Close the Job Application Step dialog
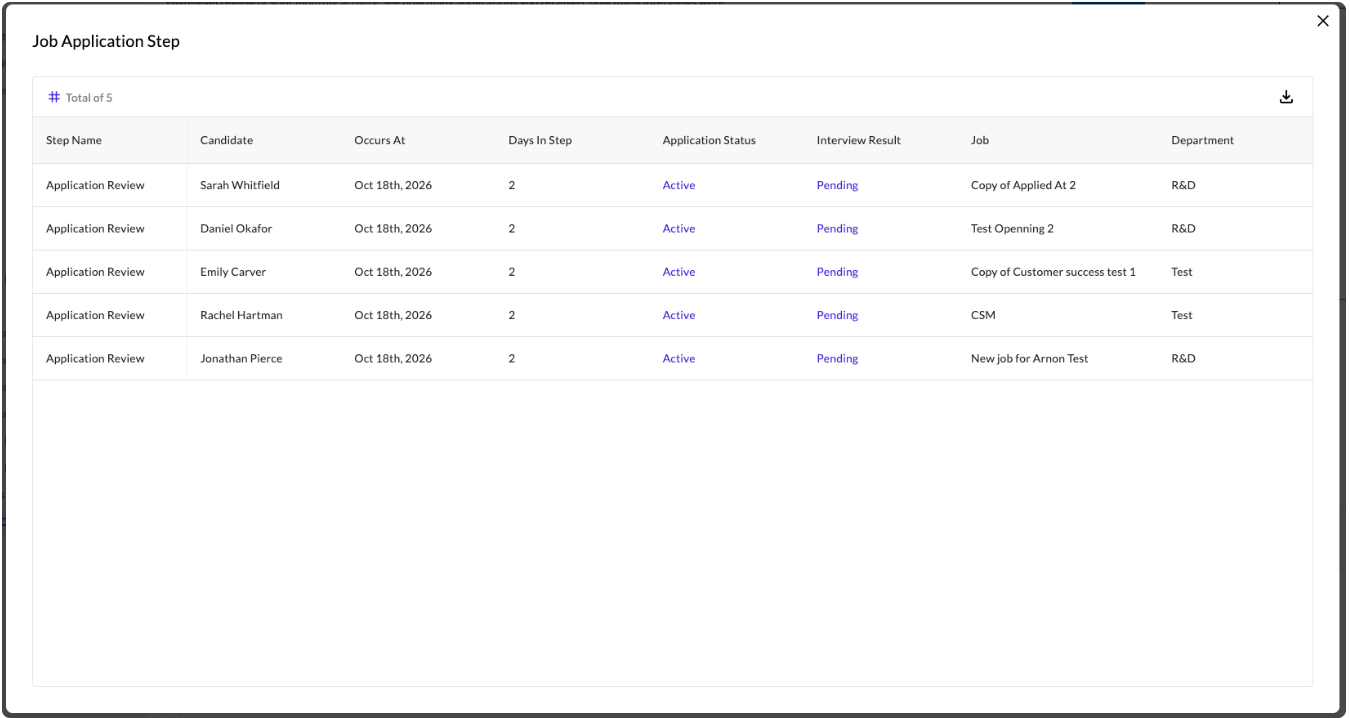This screenshot has width=1350, height=718. point(1323,21)
